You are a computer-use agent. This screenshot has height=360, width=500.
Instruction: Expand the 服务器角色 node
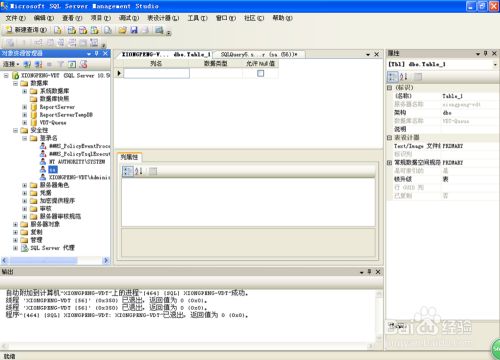coord(25,185)
